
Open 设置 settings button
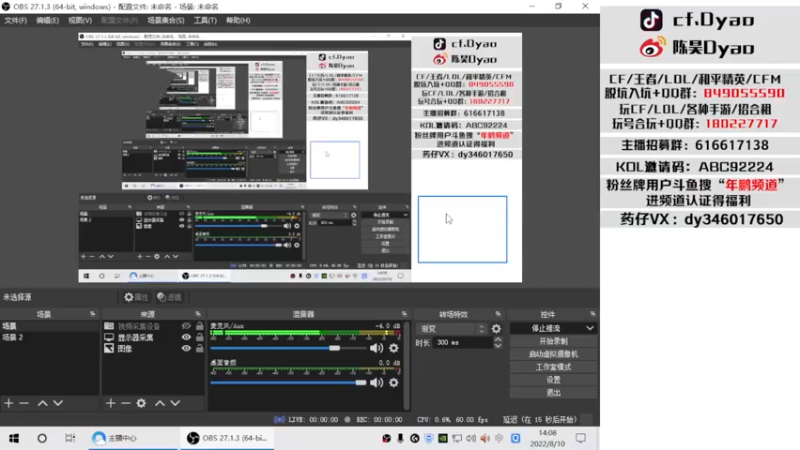(x=553, y=380)
